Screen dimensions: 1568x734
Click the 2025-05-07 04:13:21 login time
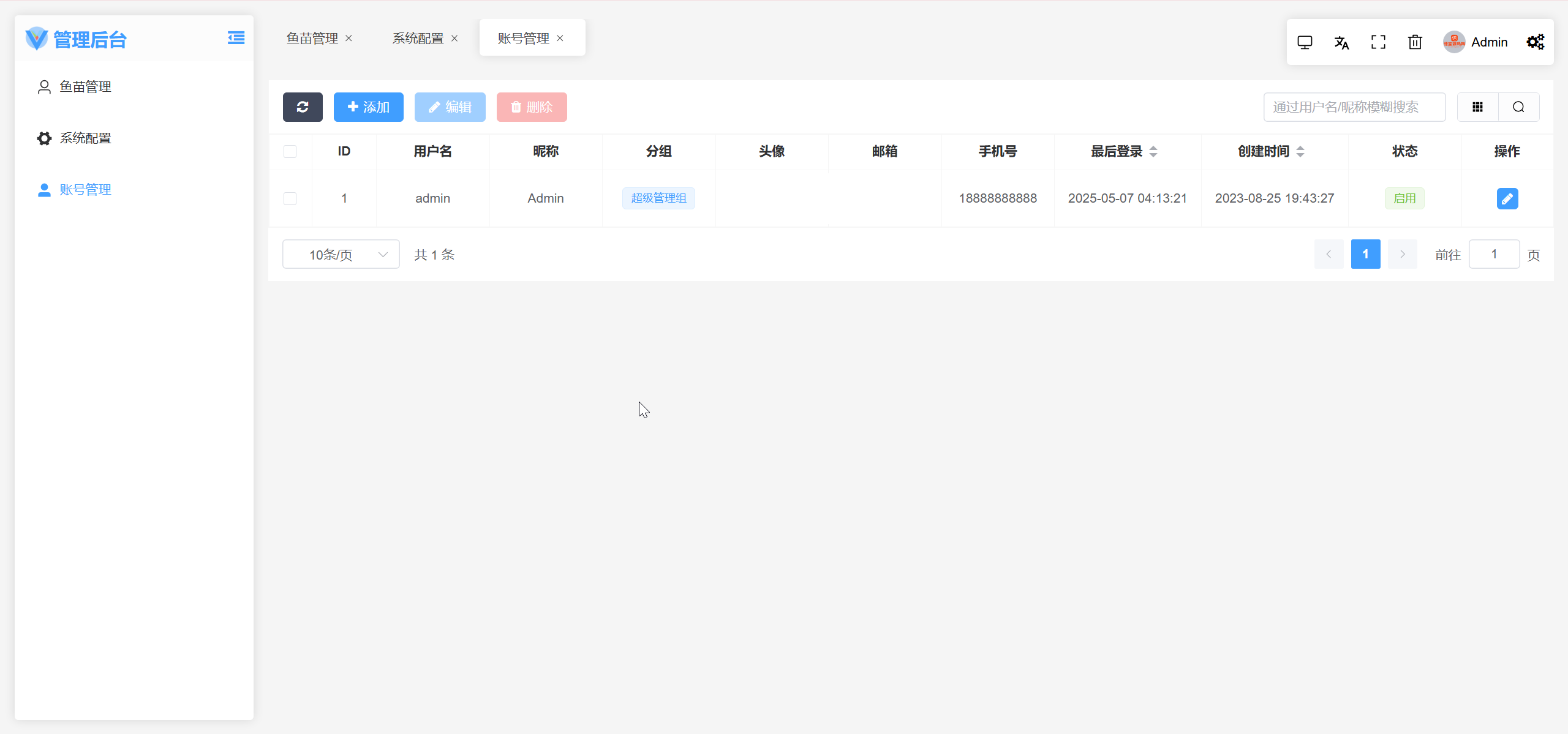[x=1128, y=198]
